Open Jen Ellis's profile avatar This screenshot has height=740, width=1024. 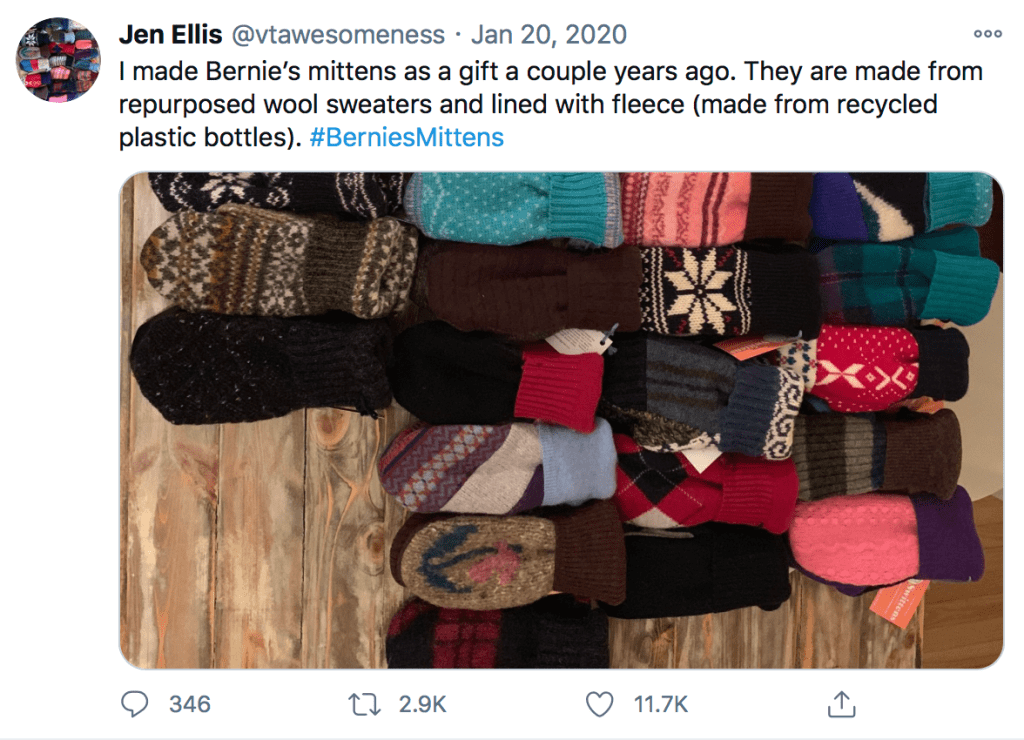(59, 59)
